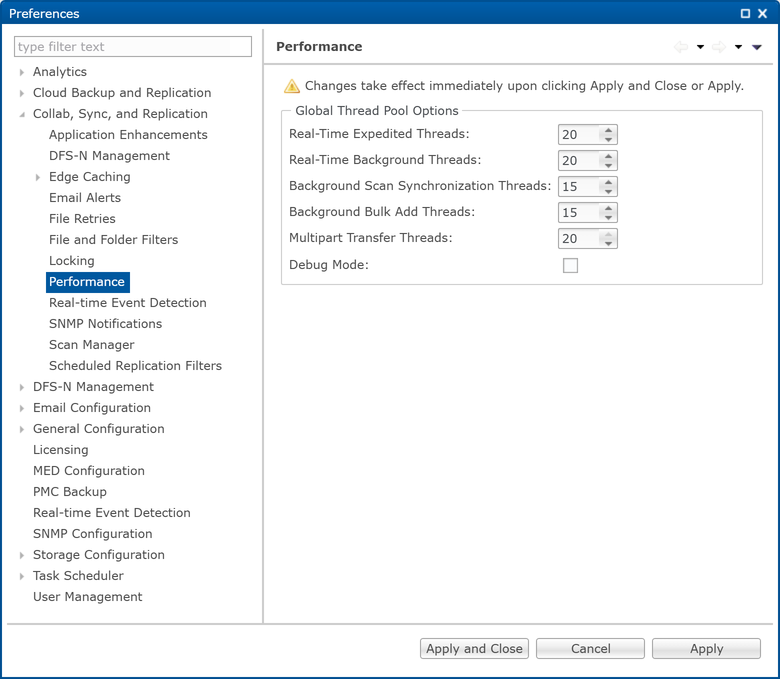The image size is (780, 679).
Task: Decrease Background Bulk Add Threads value
Action: [x=608, y=217]
